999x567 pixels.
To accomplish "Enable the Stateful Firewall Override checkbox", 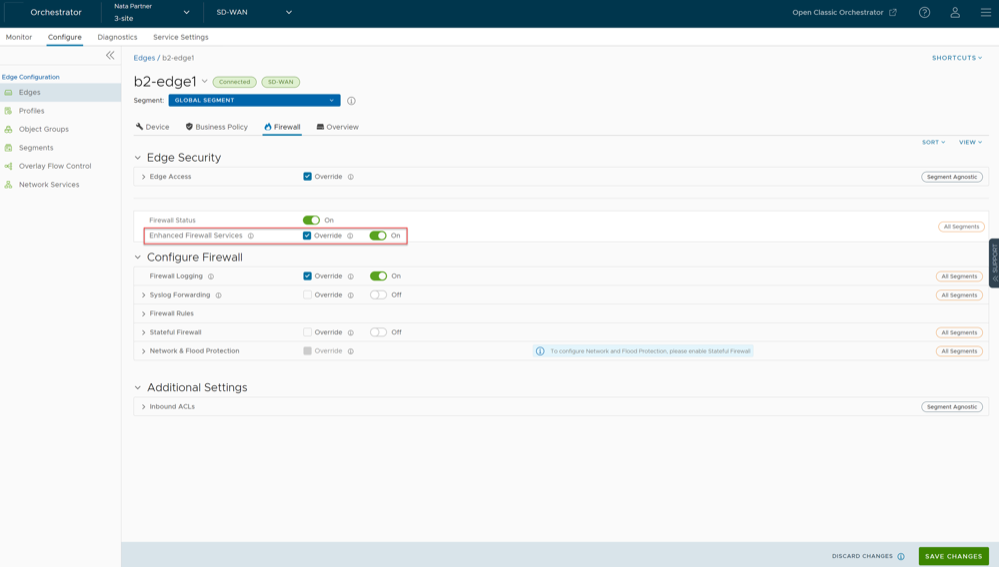I will [307, 332].
